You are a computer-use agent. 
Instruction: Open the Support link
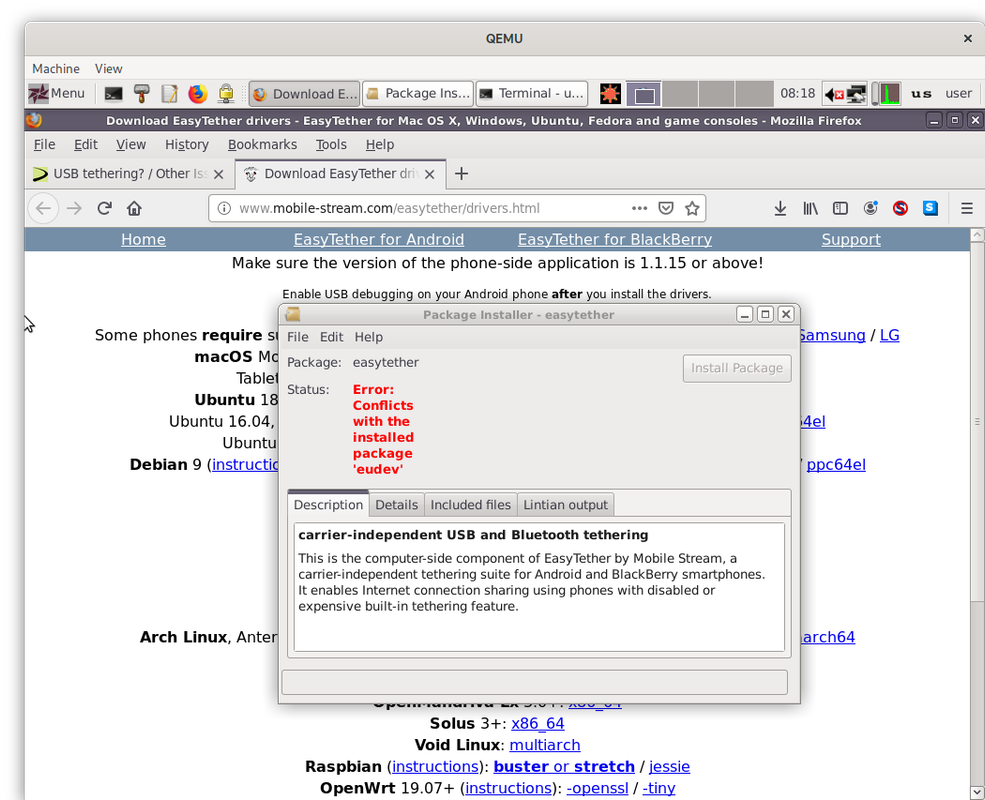point(851,240)
